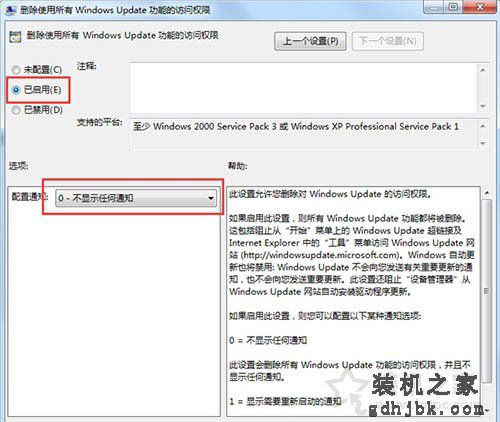Click the supported platform scroll down arrow
Viewport: 500px width, 422px height.
483,143
